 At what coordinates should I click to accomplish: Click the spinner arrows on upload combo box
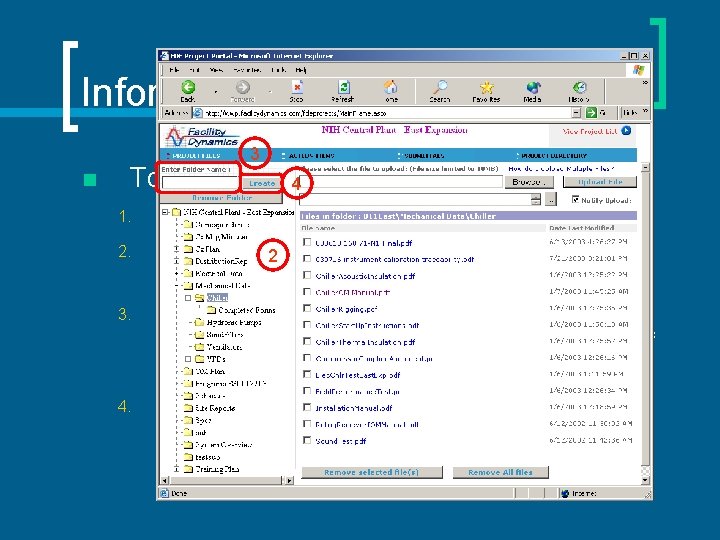click(535, 199)
